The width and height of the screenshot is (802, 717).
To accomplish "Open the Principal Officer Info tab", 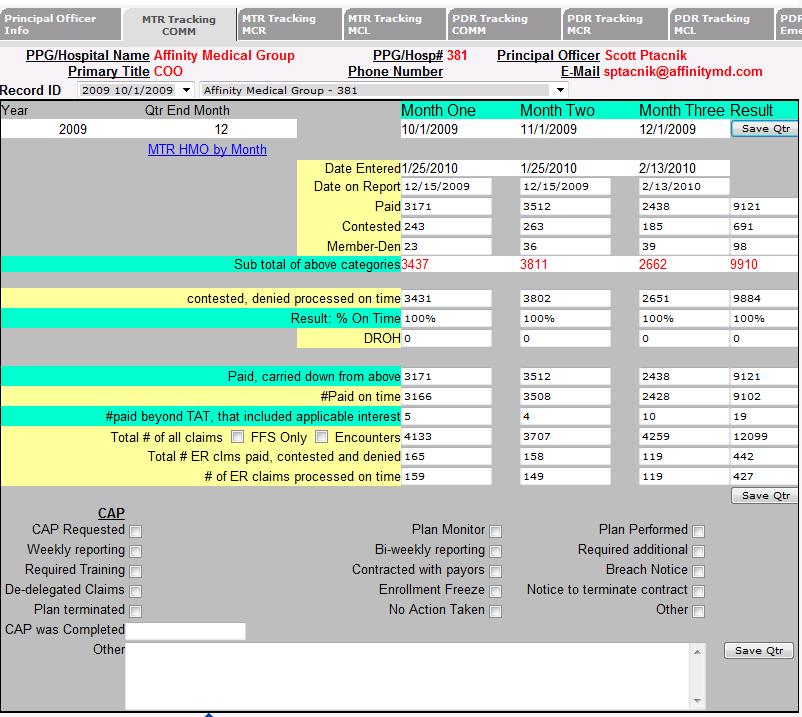I will (60, 24).
